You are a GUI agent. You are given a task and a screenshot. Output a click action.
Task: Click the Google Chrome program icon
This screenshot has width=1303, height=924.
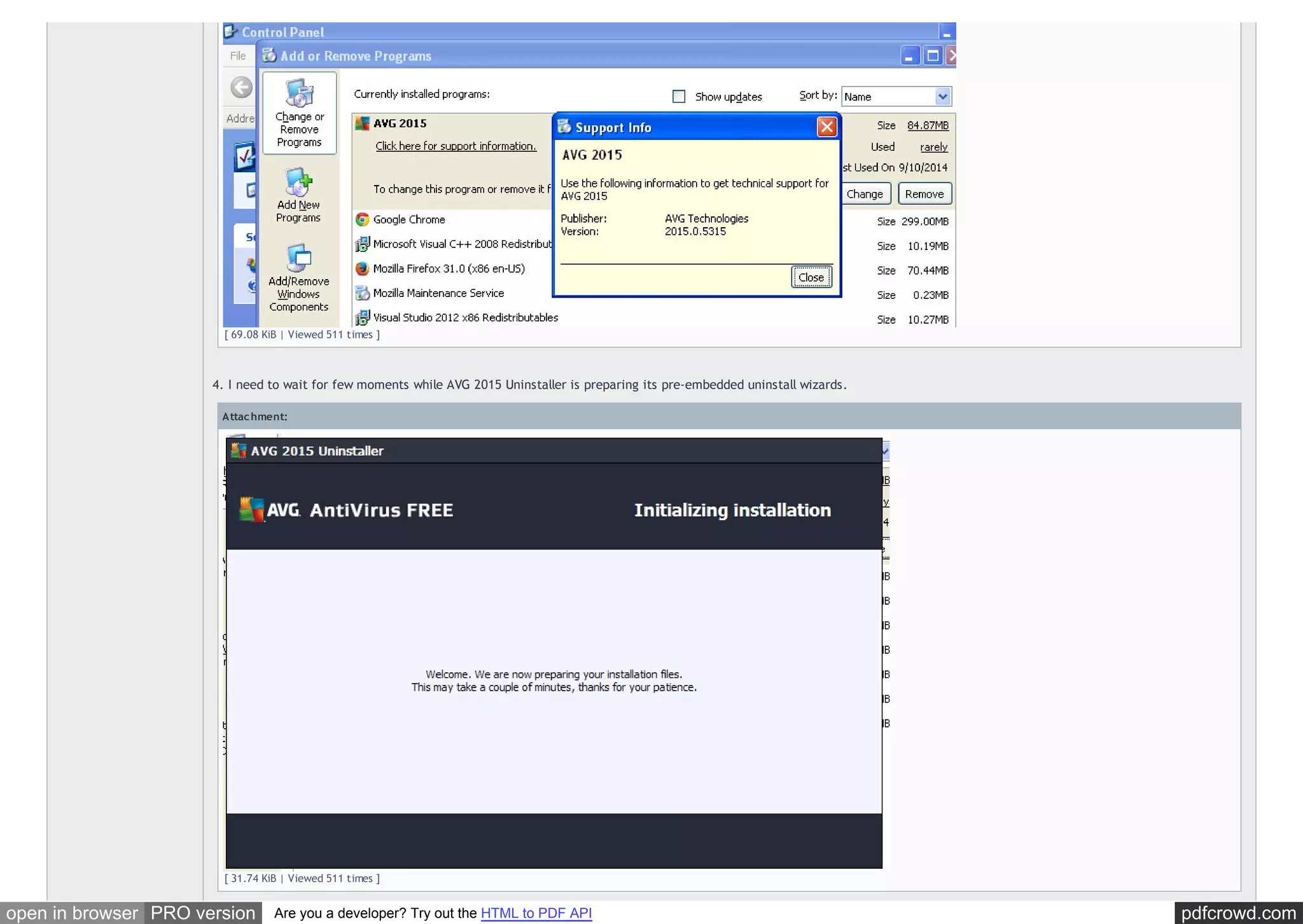tap(363, 219)
